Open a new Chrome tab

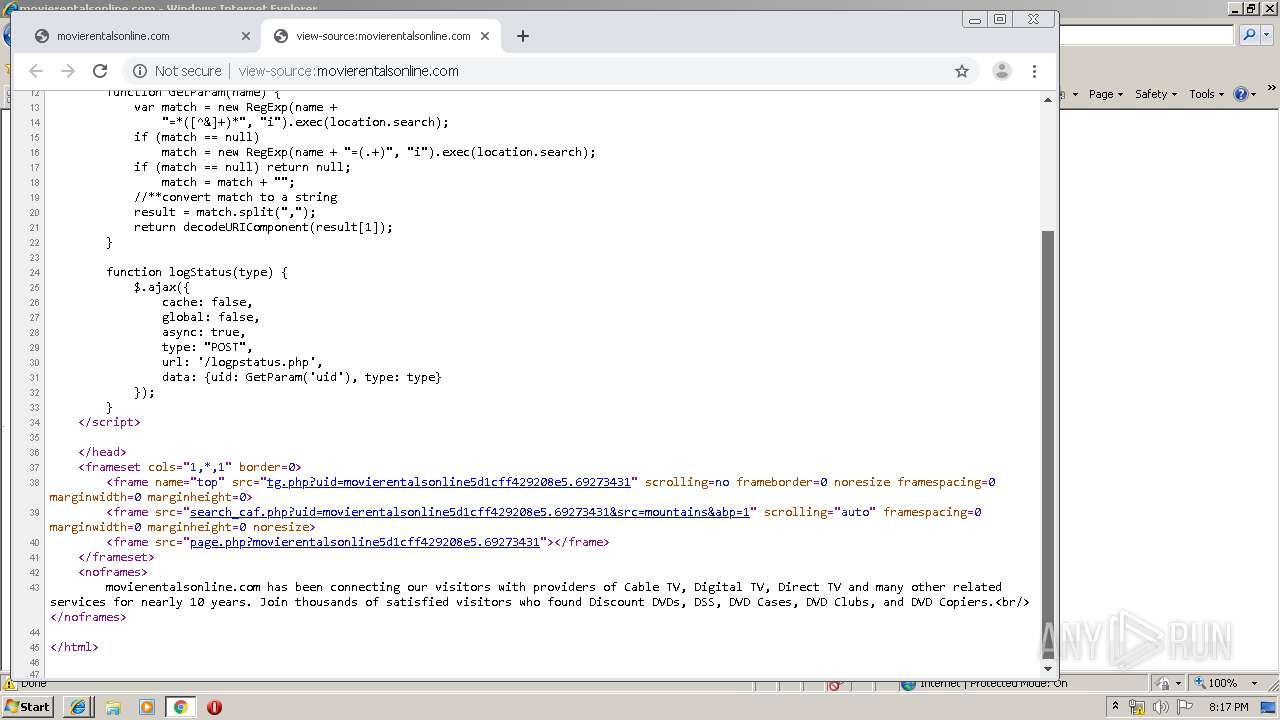point(523,36)
